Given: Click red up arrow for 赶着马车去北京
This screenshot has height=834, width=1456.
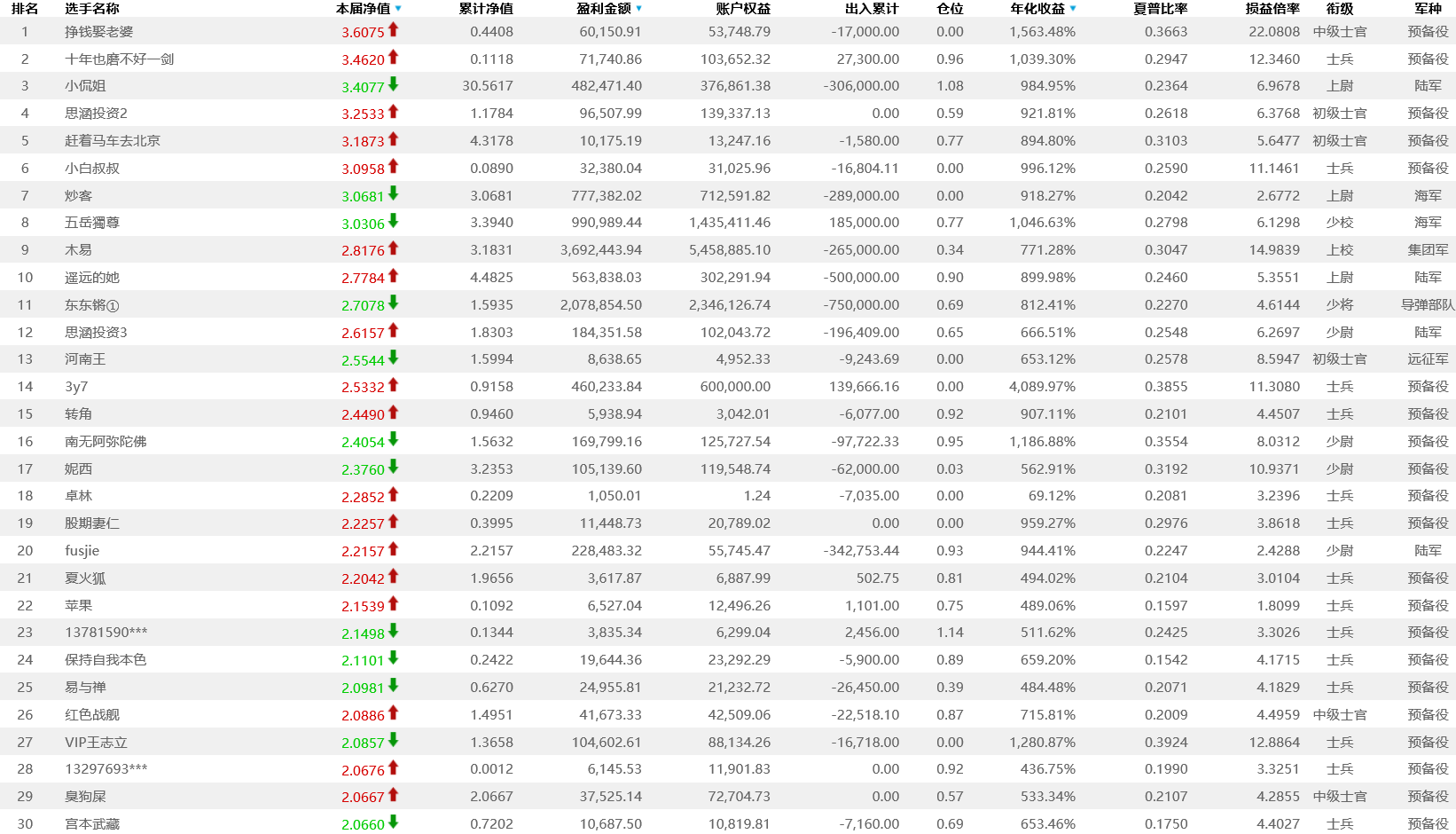Looking at the screenshot, I should tap(393, 139).
